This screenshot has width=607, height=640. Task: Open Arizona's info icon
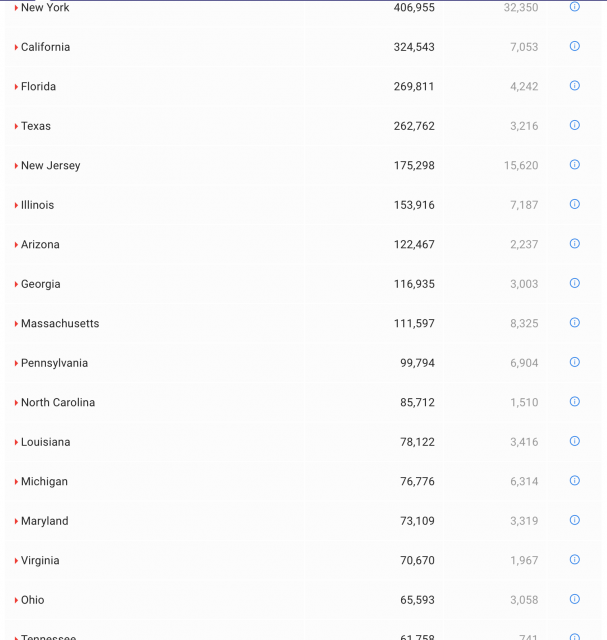coord(575,244)
